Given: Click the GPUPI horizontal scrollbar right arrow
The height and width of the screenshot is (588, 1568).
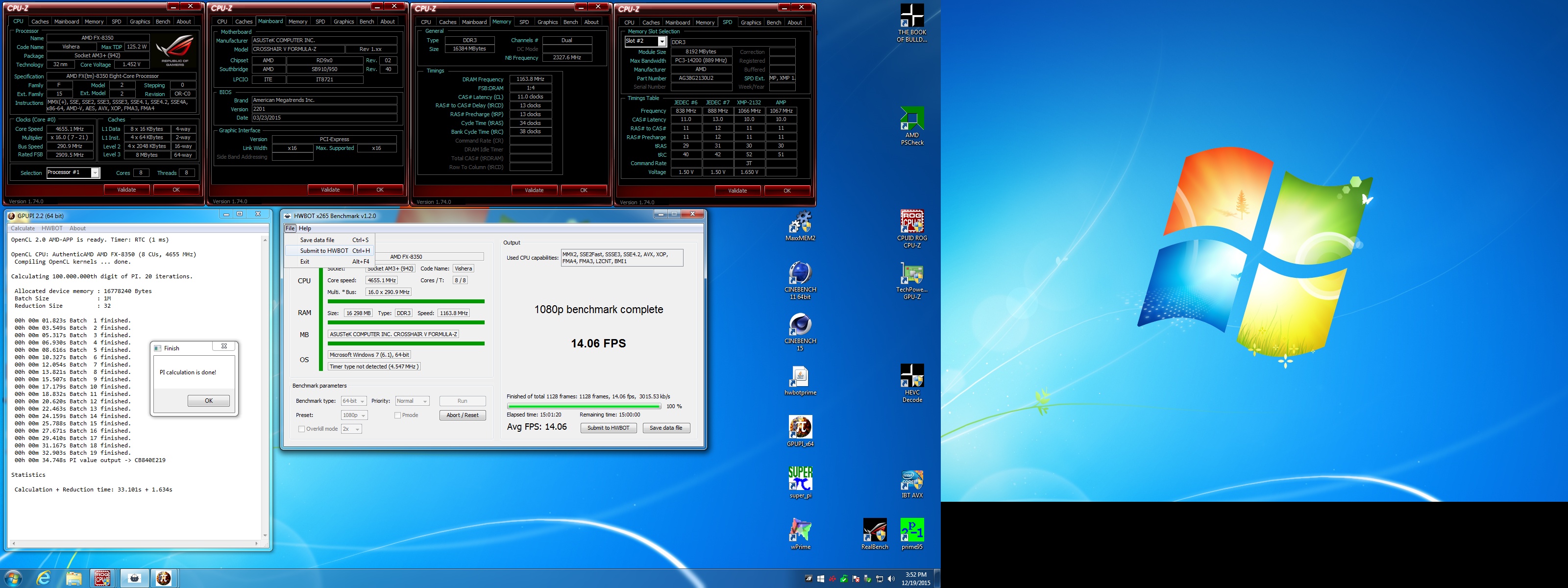Looking at the screenshot, I should click(x=256, y=543).
